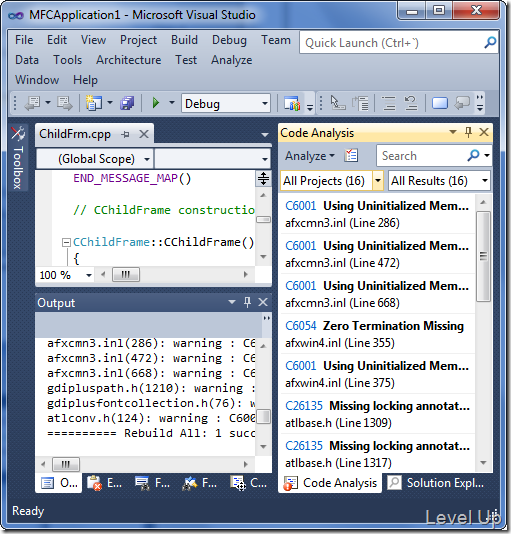This screenshot has height=534, width=511.
Task: Open the Architecture menu
Action: coord(128,60)
